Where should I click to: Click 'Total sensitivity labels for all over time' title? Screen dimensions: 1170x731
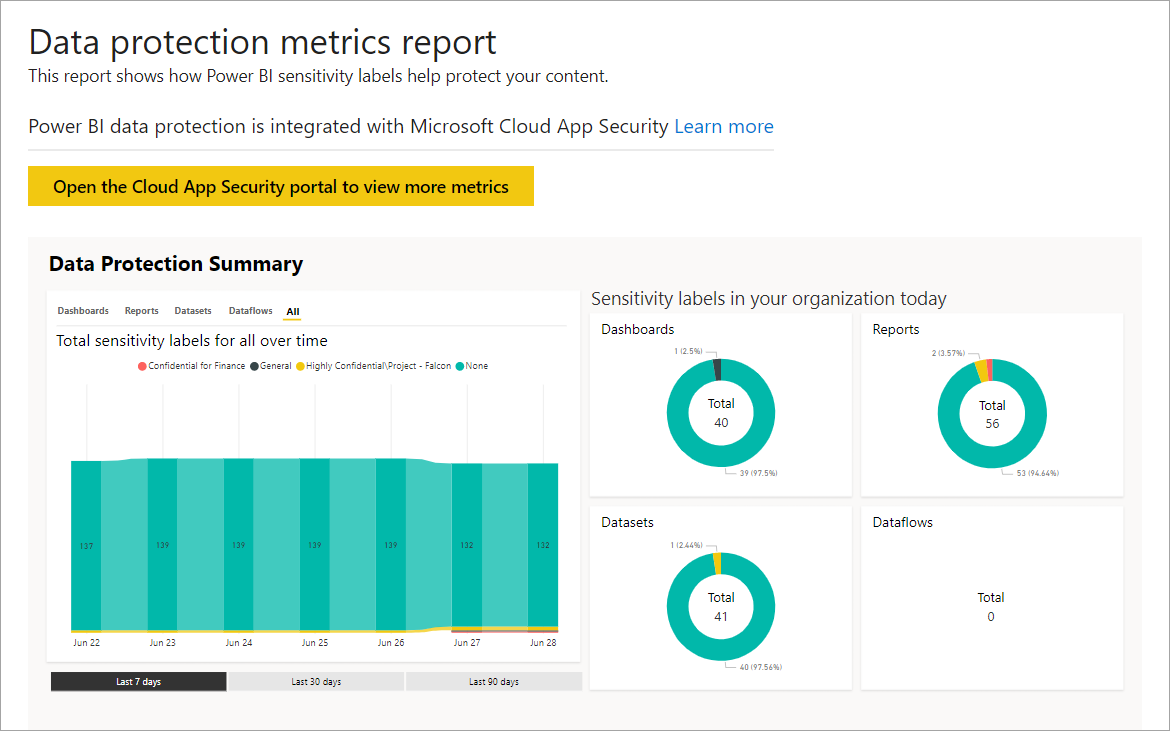192,341
